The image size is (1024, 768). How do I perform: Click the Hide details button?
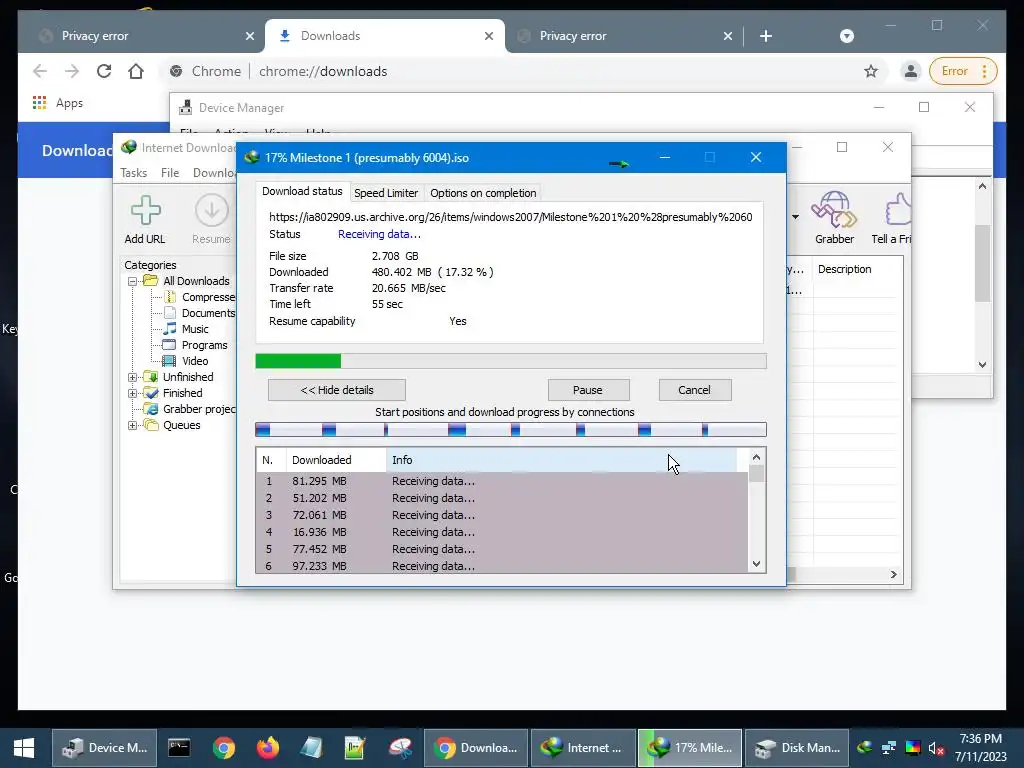[337, 390]
